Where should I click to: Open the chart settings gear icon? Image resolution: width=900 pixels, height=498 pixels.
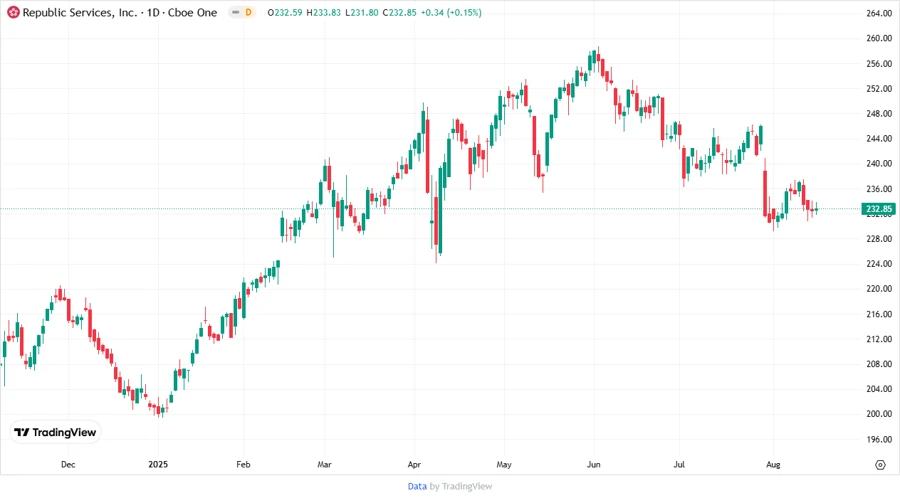pyautogui.click(x=880, y=465)
